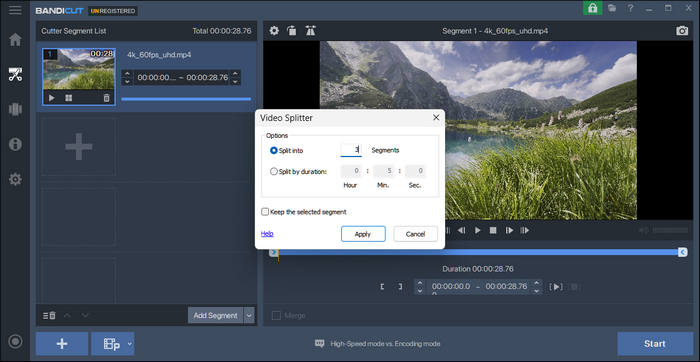This screenshot has width=700, height=362.
Task: Step to the next frame
Action: [x=509, y=230]
